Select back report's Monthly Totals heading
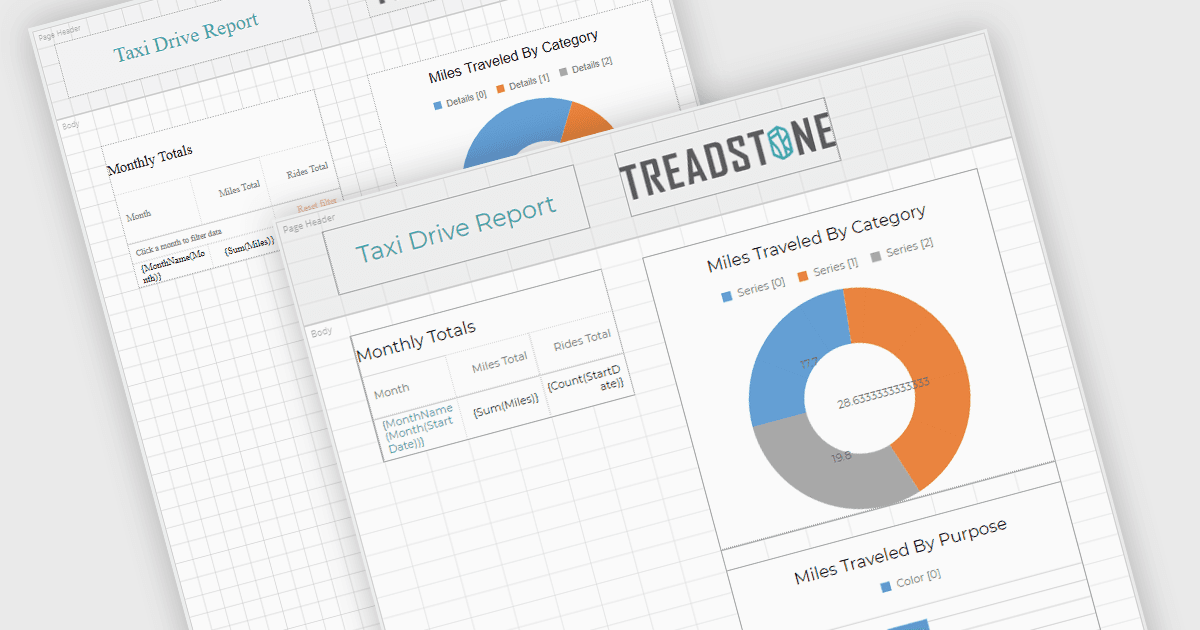Screen dimensions: 1200x630 click(x=150, y=160)
